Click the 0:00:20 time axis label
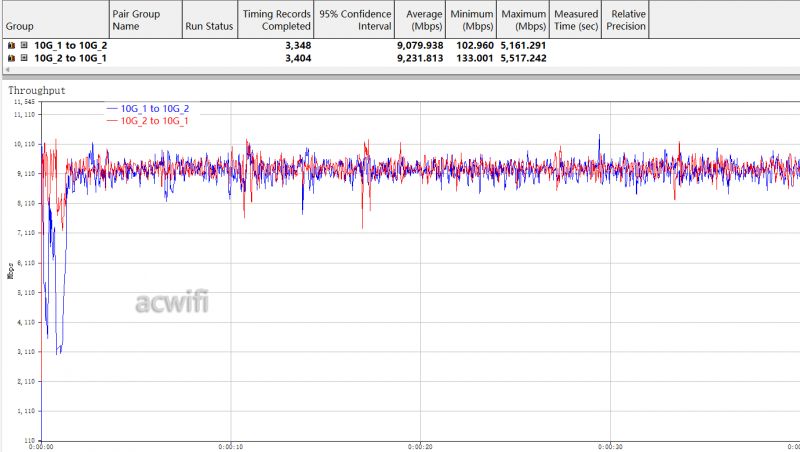This screenshot has height=452, width=800. coord(420,447)
